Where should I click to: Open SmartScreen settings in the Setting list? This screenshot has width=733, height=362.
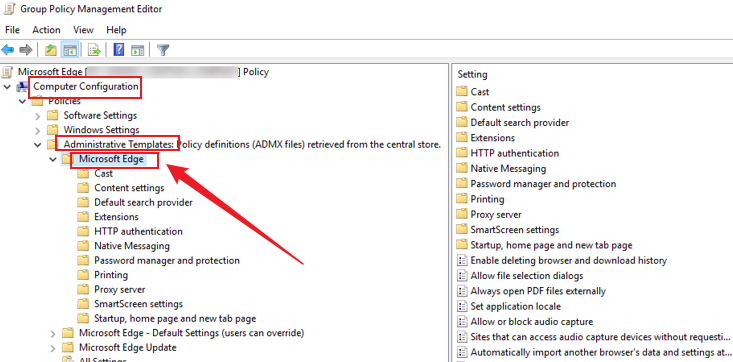(515, 230)
